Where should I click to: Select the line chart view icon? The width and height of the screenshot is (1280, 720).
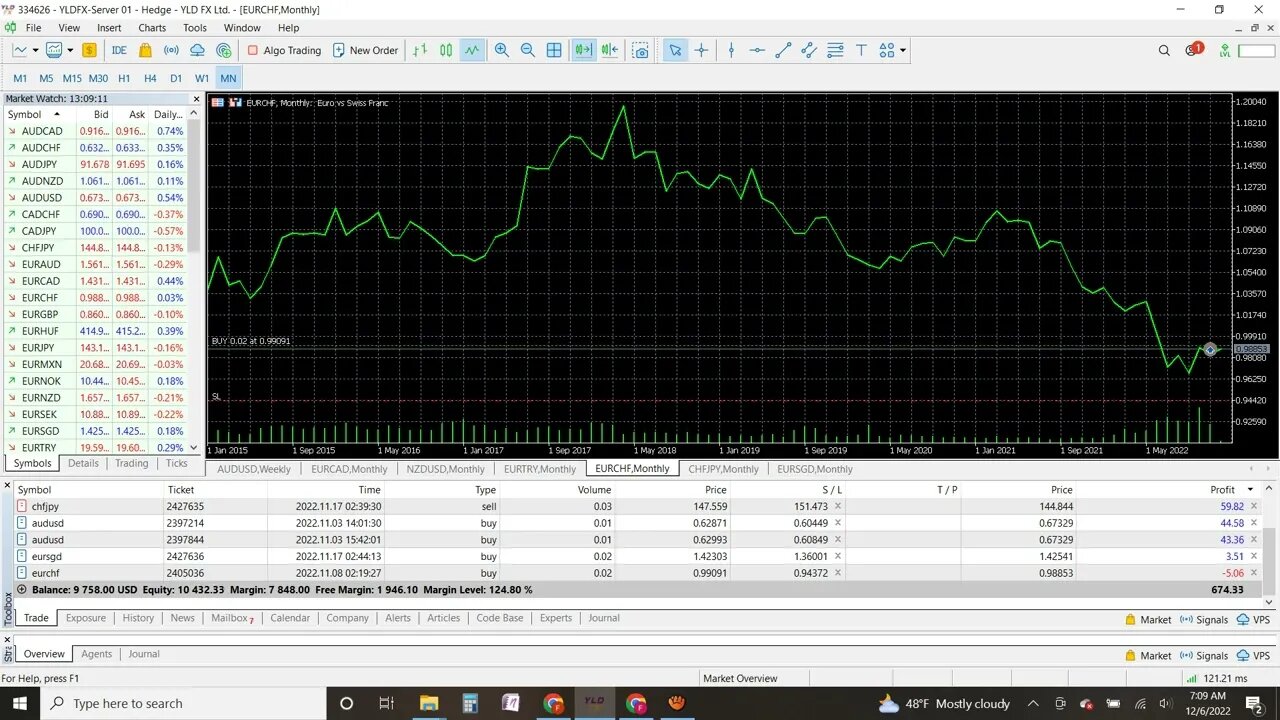pos(472,50)
